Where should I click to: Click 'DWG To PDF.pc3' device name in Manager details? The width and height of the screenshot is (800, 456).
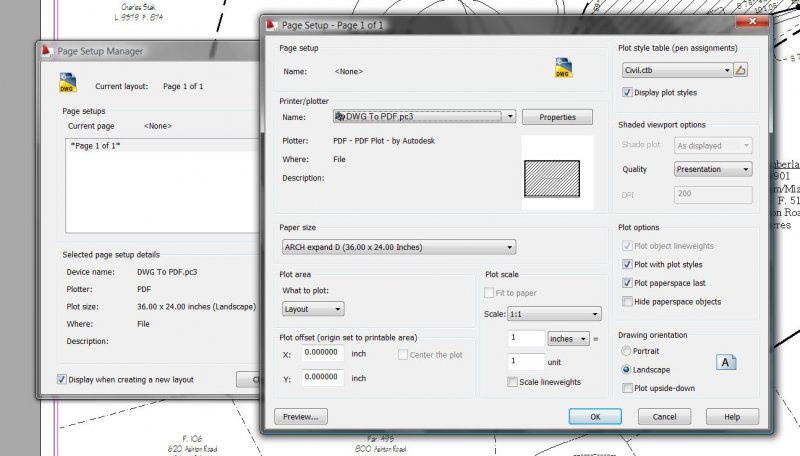coord(167,272)
